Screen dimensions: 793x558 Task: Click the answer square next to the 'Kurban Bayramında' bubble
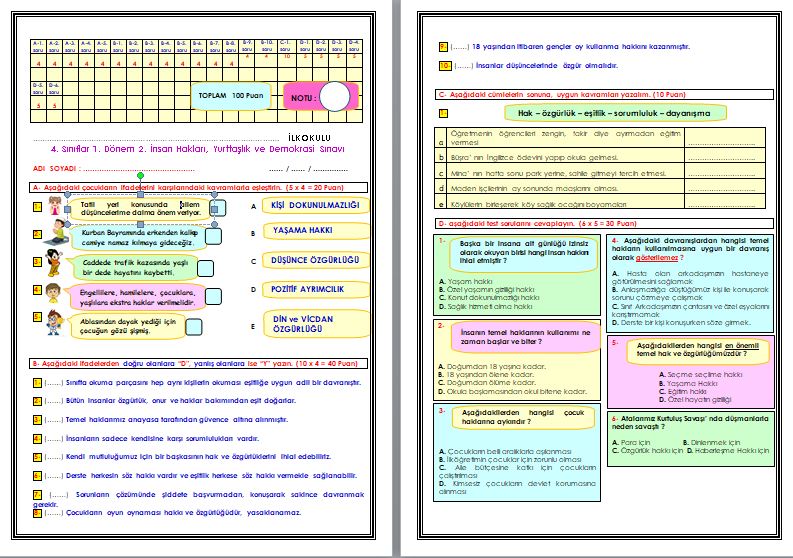coord(213,236)
